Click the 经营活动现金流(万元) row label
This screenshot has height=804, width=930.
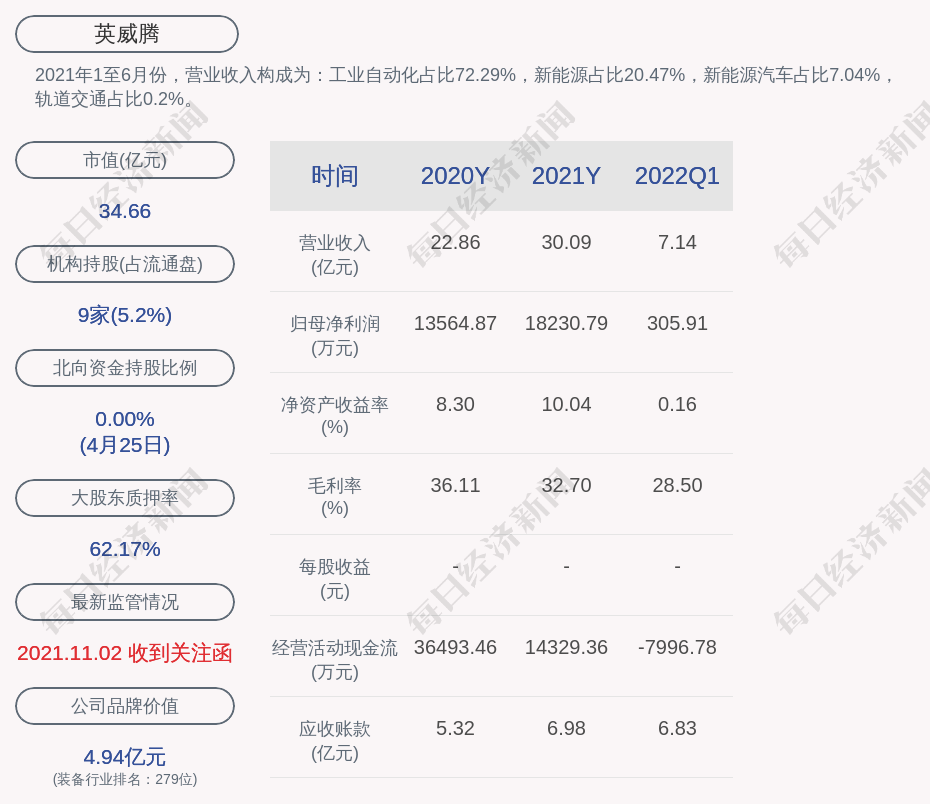click(x=335, y=660)
